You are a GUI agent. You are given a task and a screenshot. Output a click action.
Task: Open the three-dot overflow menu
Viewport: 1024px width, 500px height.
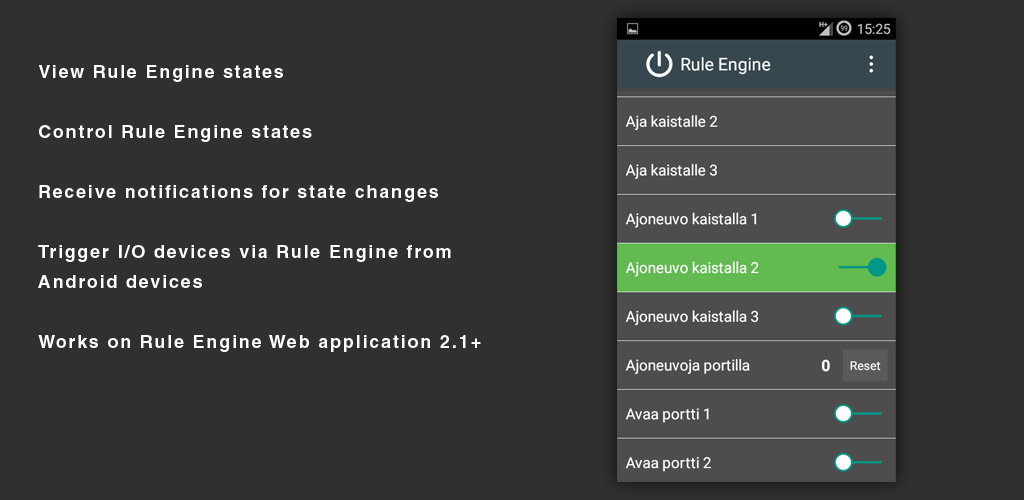(871, 64)
